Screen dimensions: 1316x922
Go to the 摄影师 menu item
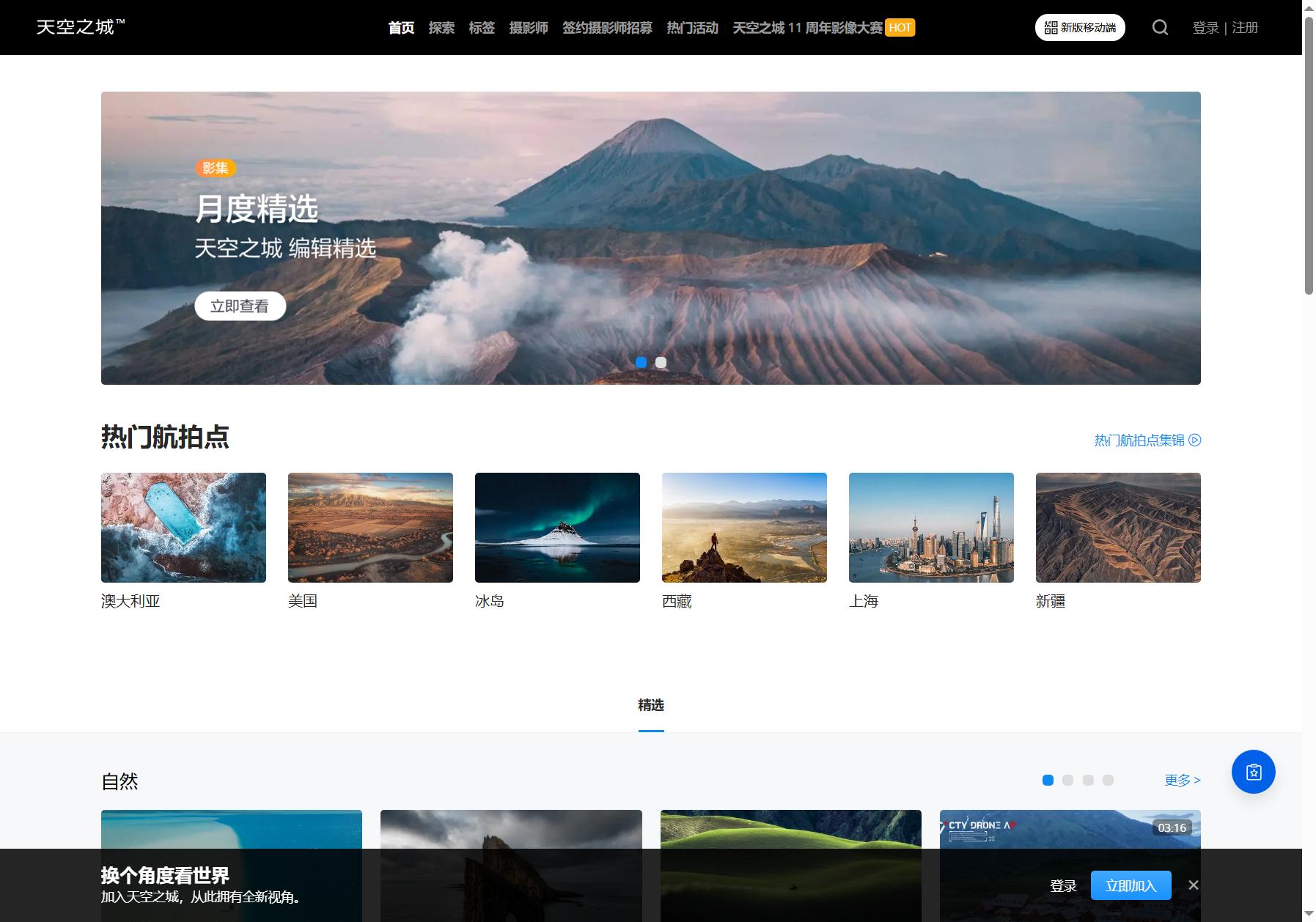(x=529, y=28)
